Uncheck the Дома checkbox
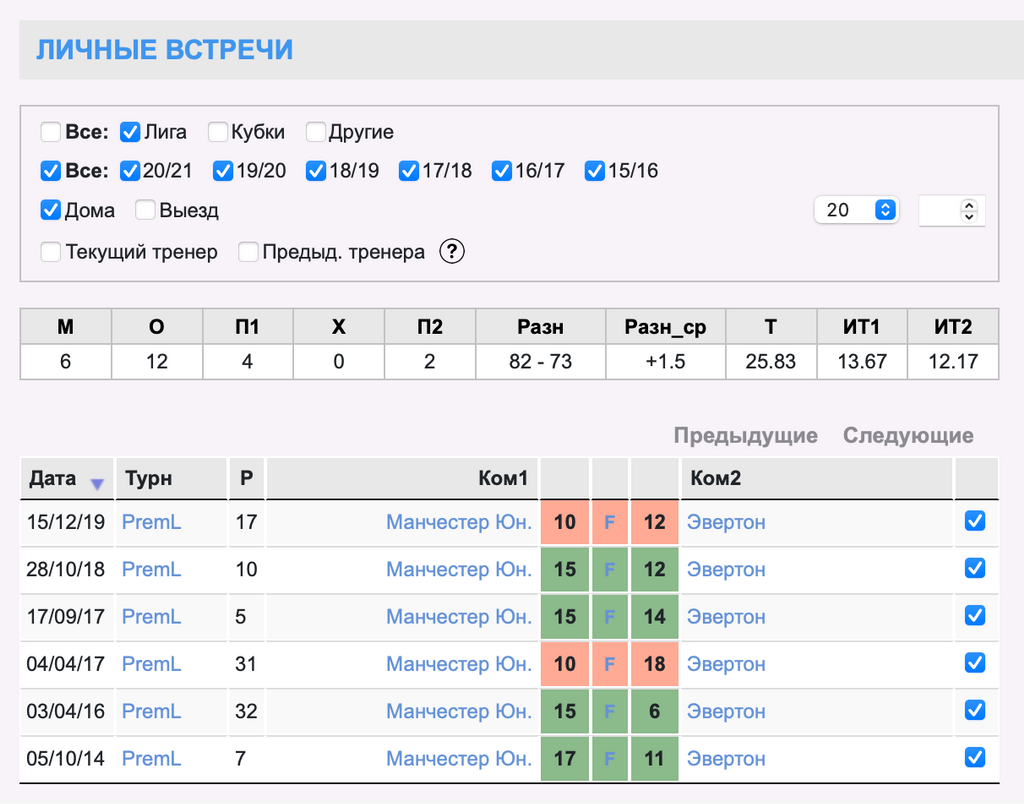 coord(50,210)
